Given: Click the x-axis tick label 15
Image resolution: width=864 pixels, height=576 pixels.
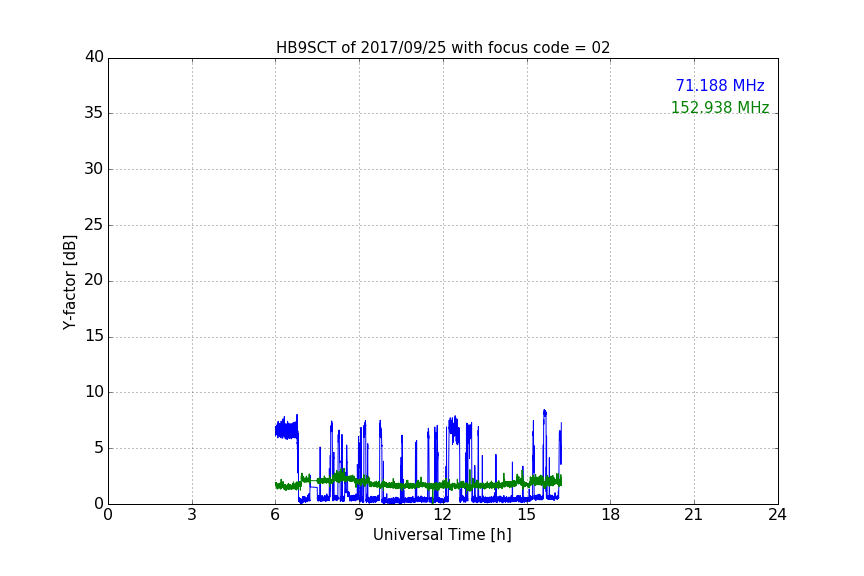Looking at the screenshot, I should (526, 515).
